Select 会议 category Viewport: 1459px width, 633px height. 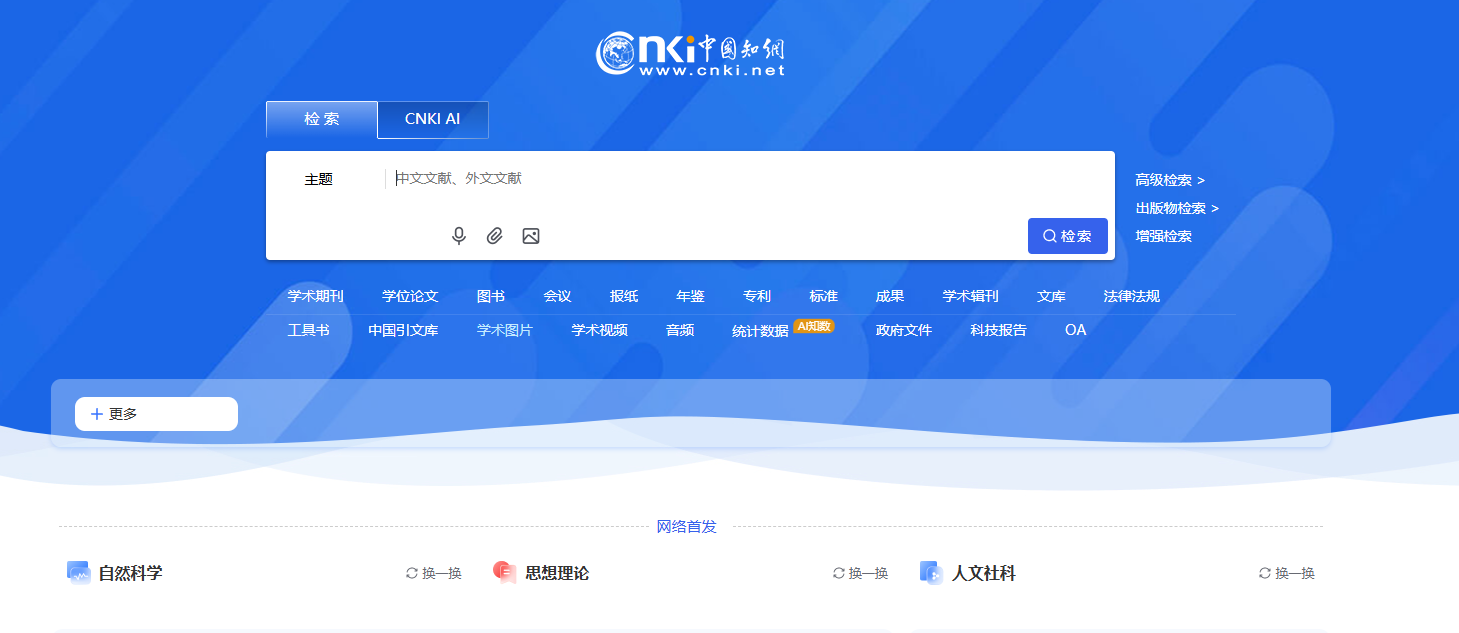click(557, 296)
